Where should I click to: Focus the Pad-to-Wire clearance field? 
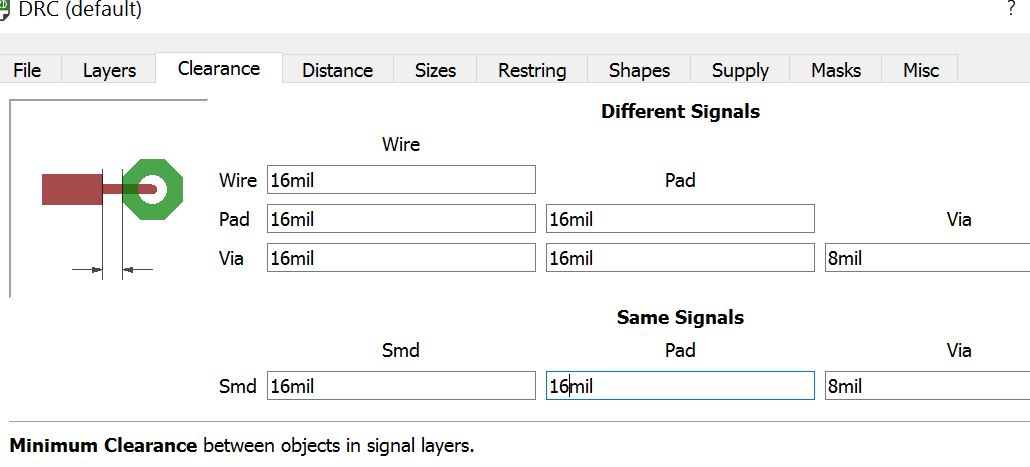tap(401, 219)
